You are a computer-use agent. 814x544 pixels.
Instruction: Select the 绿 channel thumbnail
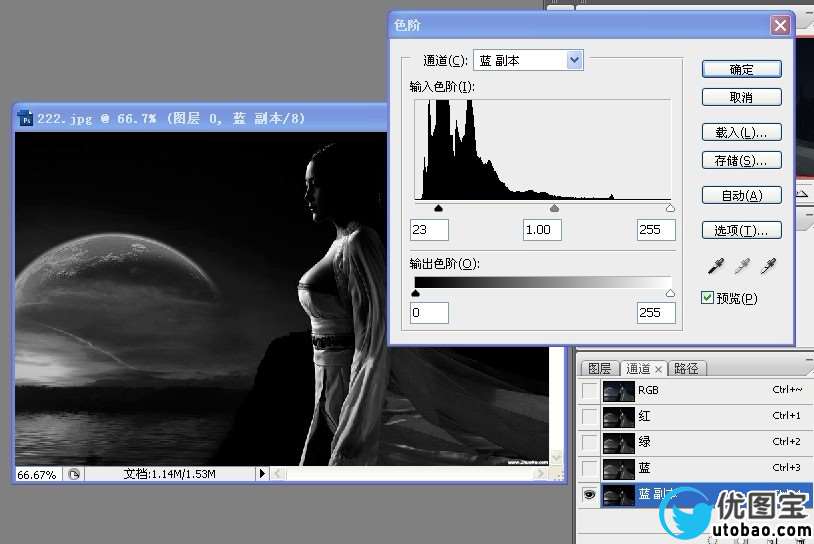[618, 443]
